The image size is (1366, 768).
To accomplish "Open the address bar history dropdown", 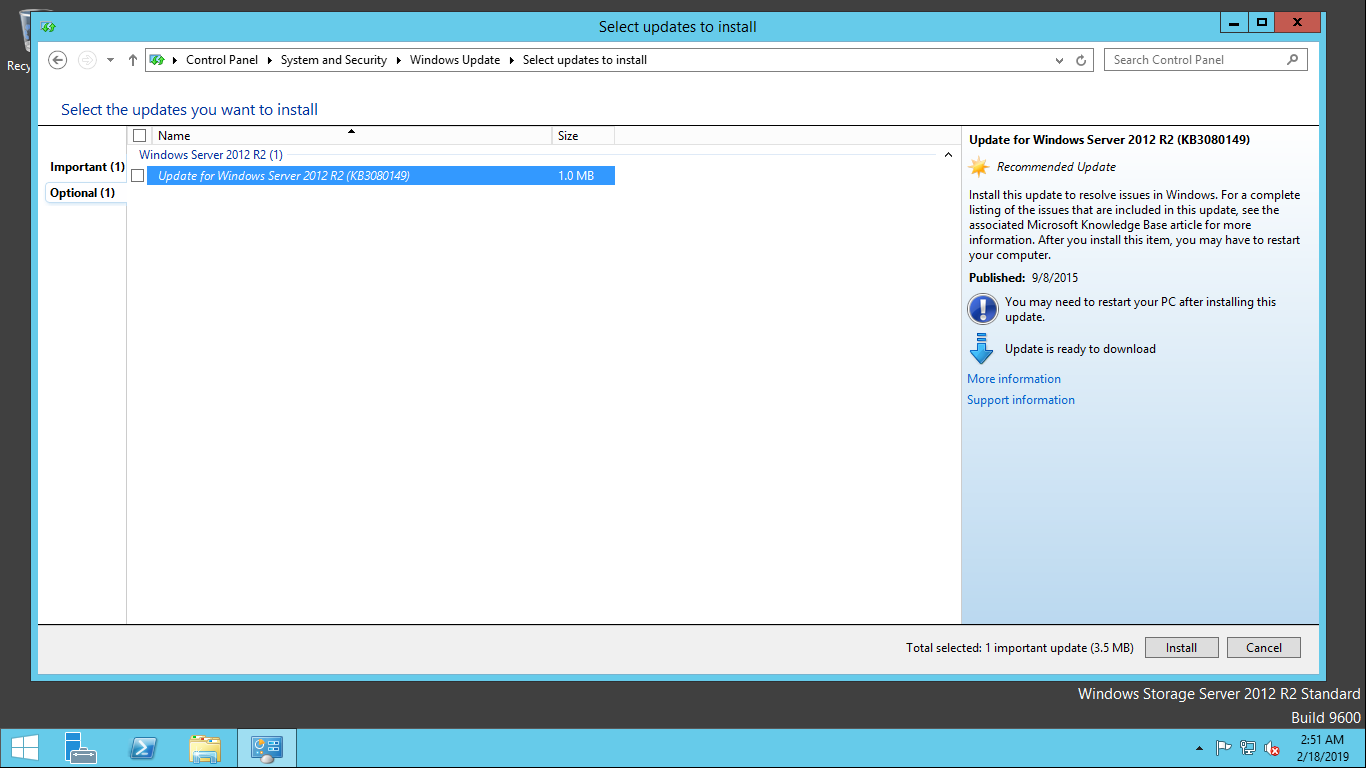I will pyautogui.click(x=1060, y=60).
